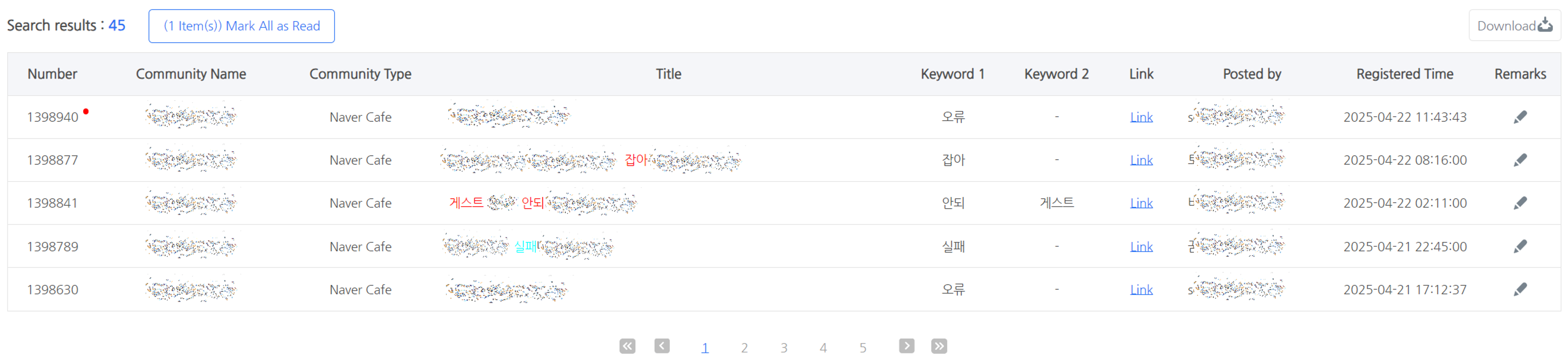
Task: Click the Community Name column header
Action: click(x=191, y=74)
